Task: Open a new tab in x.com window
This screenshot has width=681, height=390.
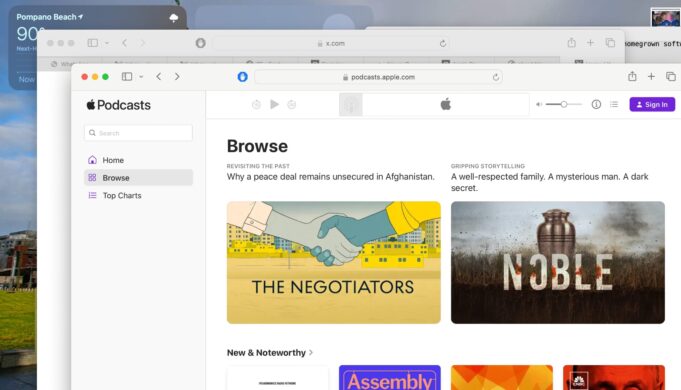Action: point(590,43)
